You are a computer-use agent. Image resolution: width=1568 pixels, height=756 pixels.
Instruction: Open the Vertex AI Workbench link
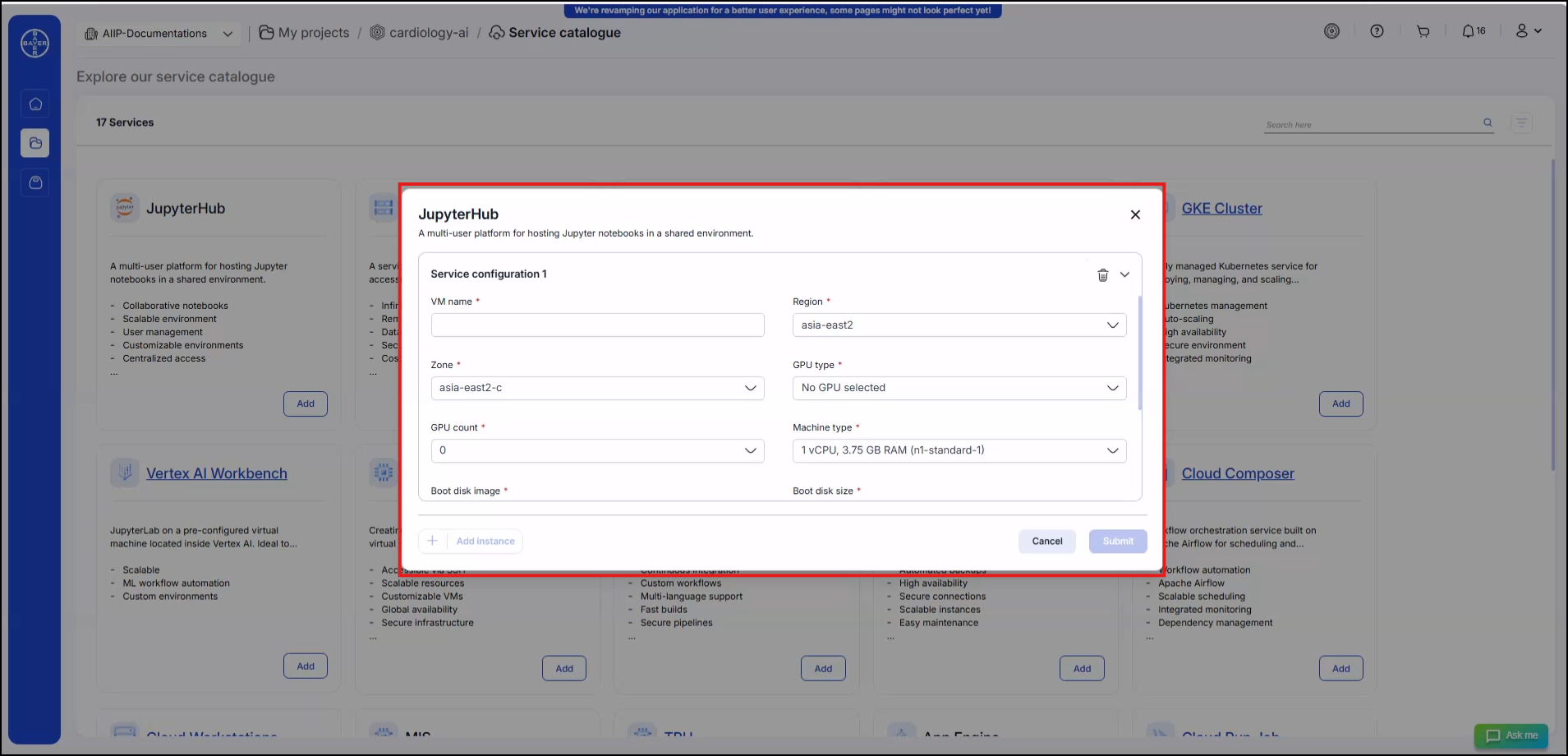(217, 473)
